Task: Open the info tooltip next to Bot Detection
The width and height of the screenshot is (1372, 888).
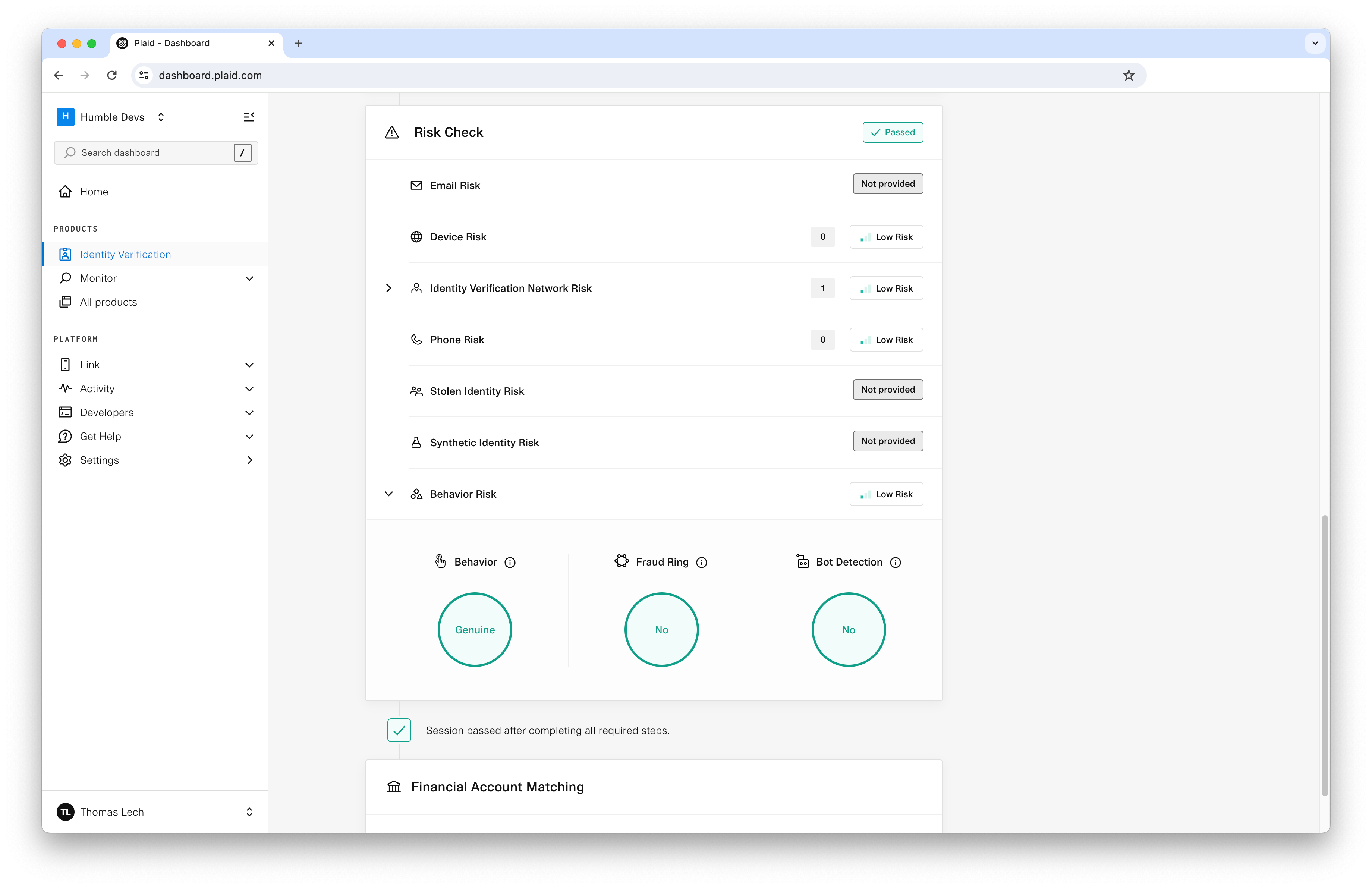Action: (895, 563)
